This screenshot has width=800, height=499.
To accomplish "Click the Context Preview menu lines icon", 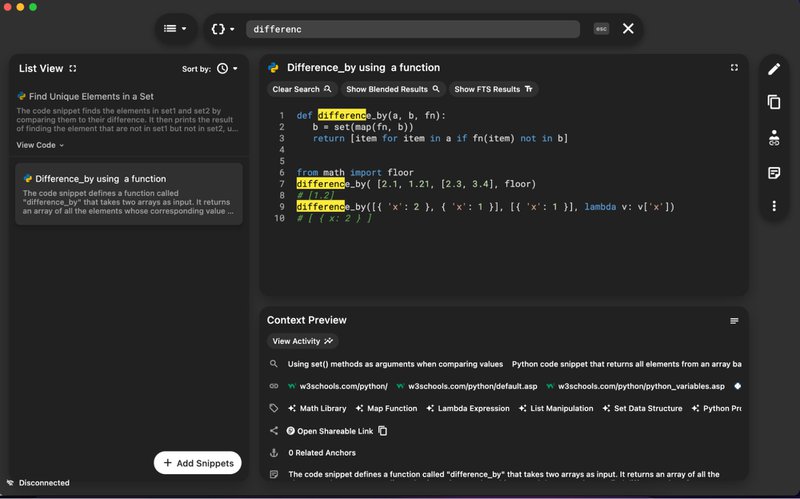I will tap(734, 321).
